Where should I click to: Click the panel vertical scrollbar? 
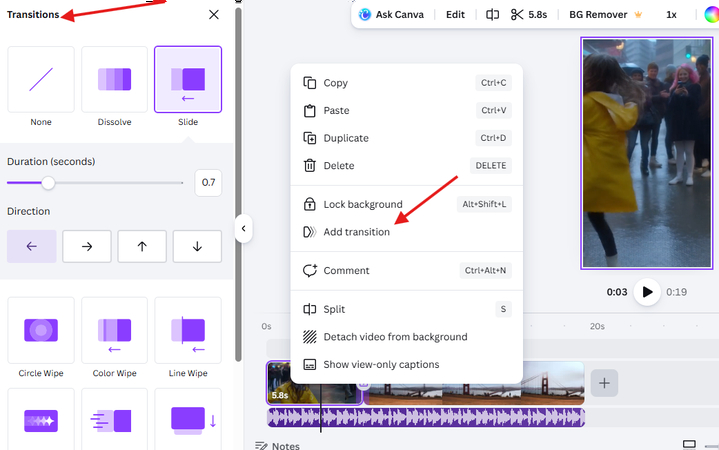click(x=238, y=183)
